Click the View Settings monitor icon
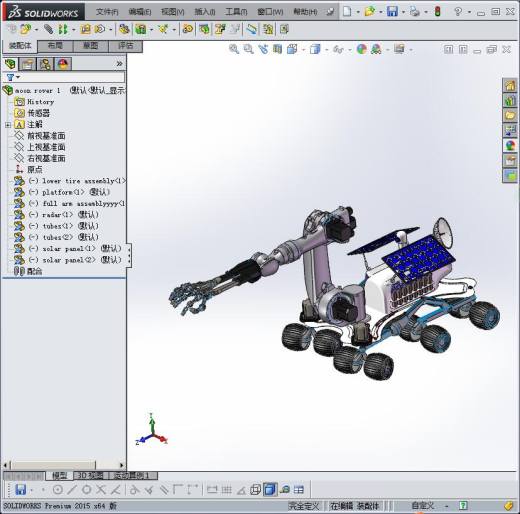 [x=399, y=49]
